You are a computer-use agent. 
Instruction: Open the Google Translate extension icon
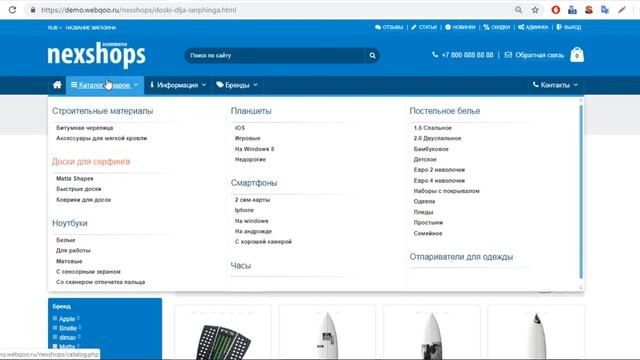(605, 10)
